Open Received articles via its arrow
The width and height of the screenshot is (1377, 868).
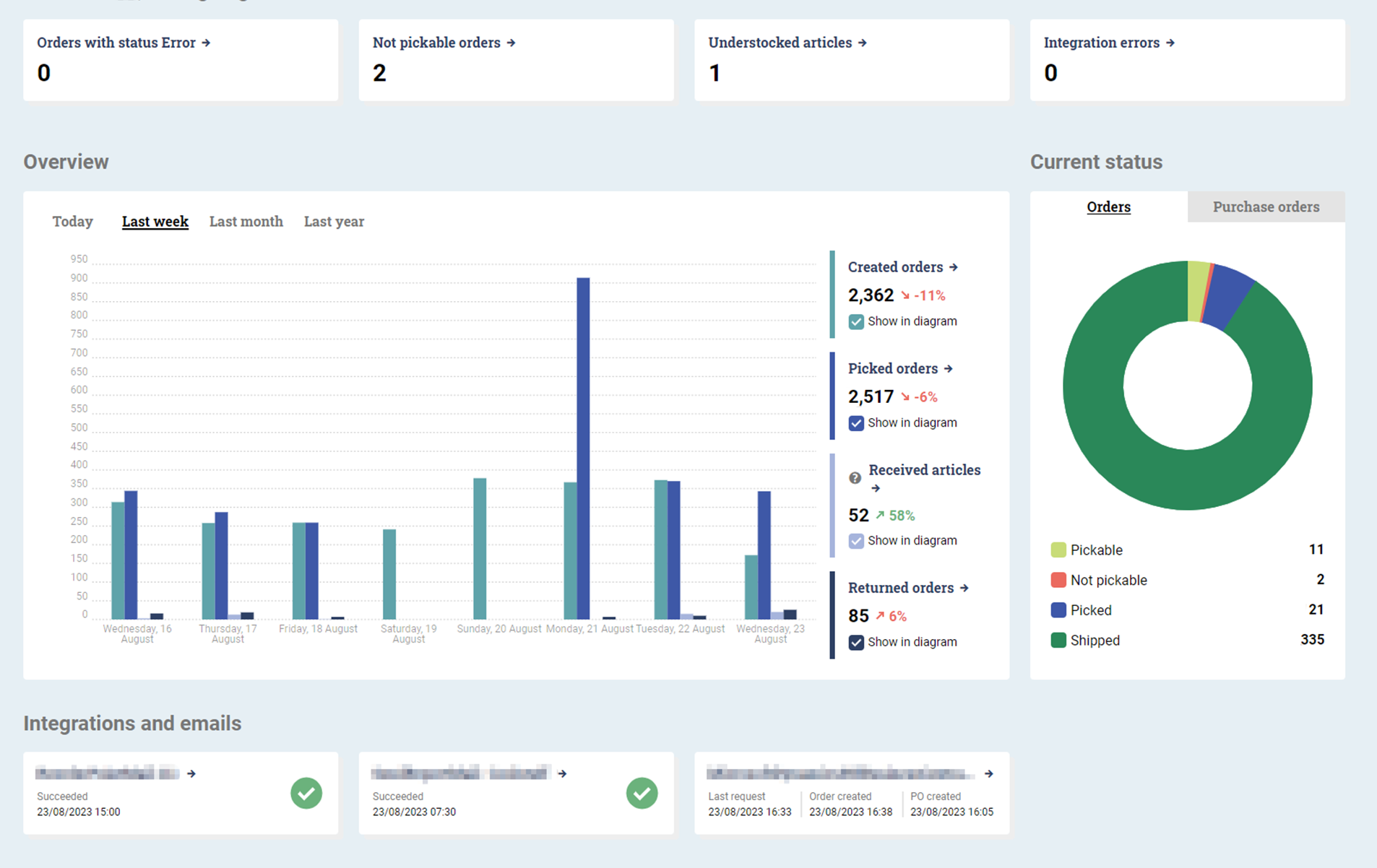click(x=877, y=488)
